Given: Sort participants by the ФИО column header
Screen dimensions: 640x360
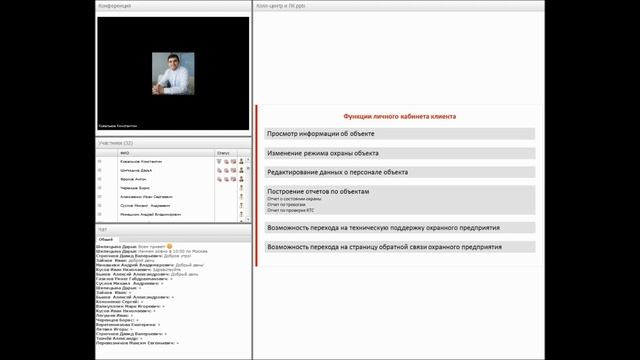Looking at the screenshot, I should pyautogui.click(x=166, y=153).
